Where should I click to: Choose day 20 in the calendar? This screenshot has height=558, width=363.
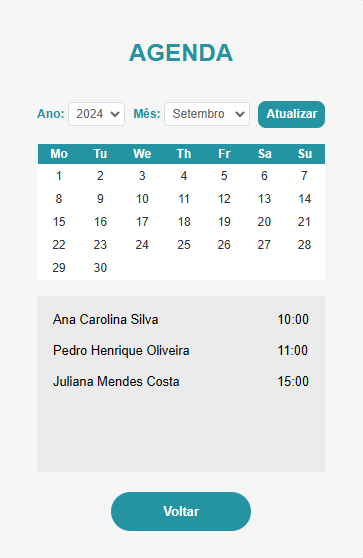pyautogui.click(x=264, y=222)
